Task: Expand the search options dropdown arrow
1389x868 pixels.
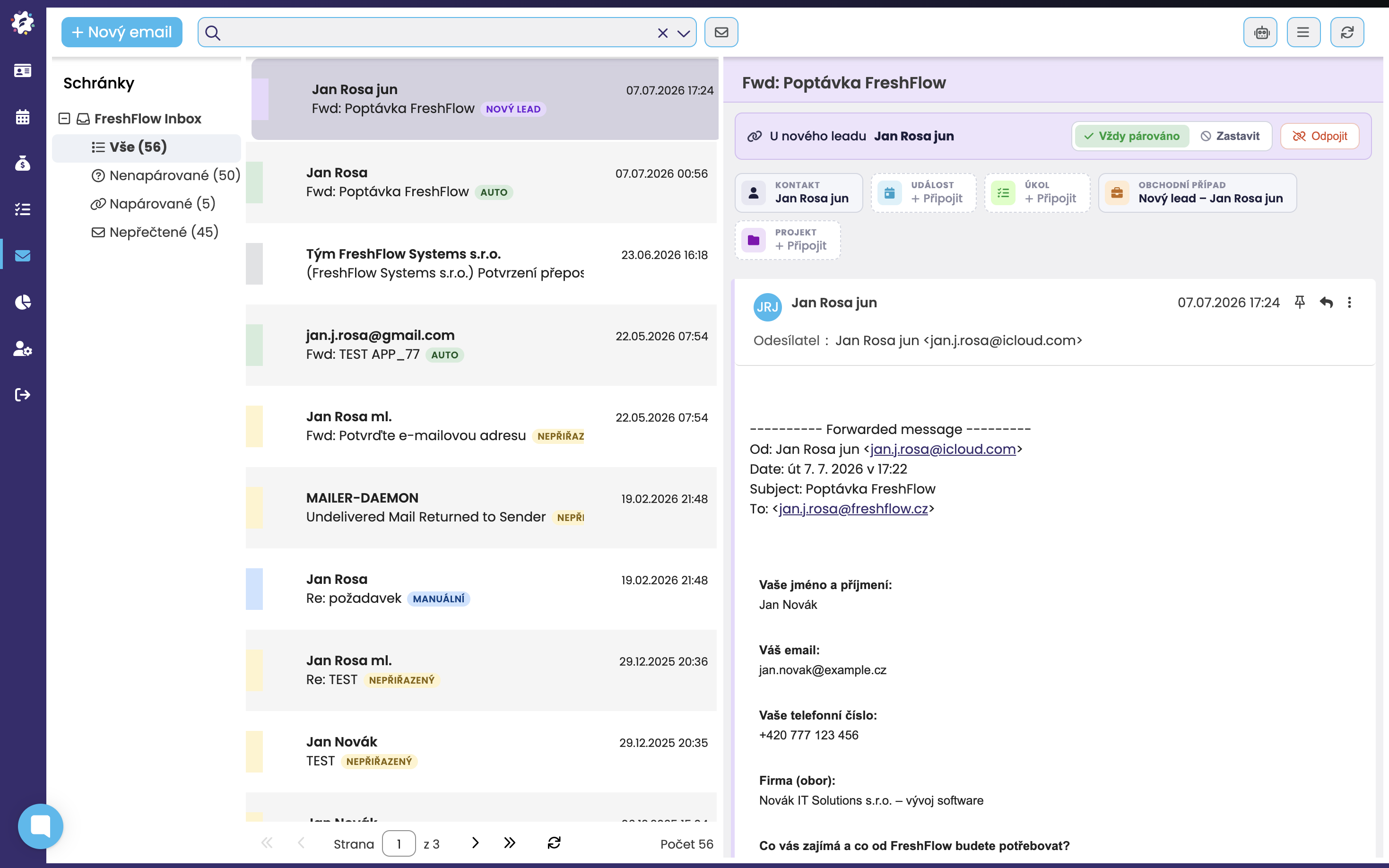Action: (683, 33)
